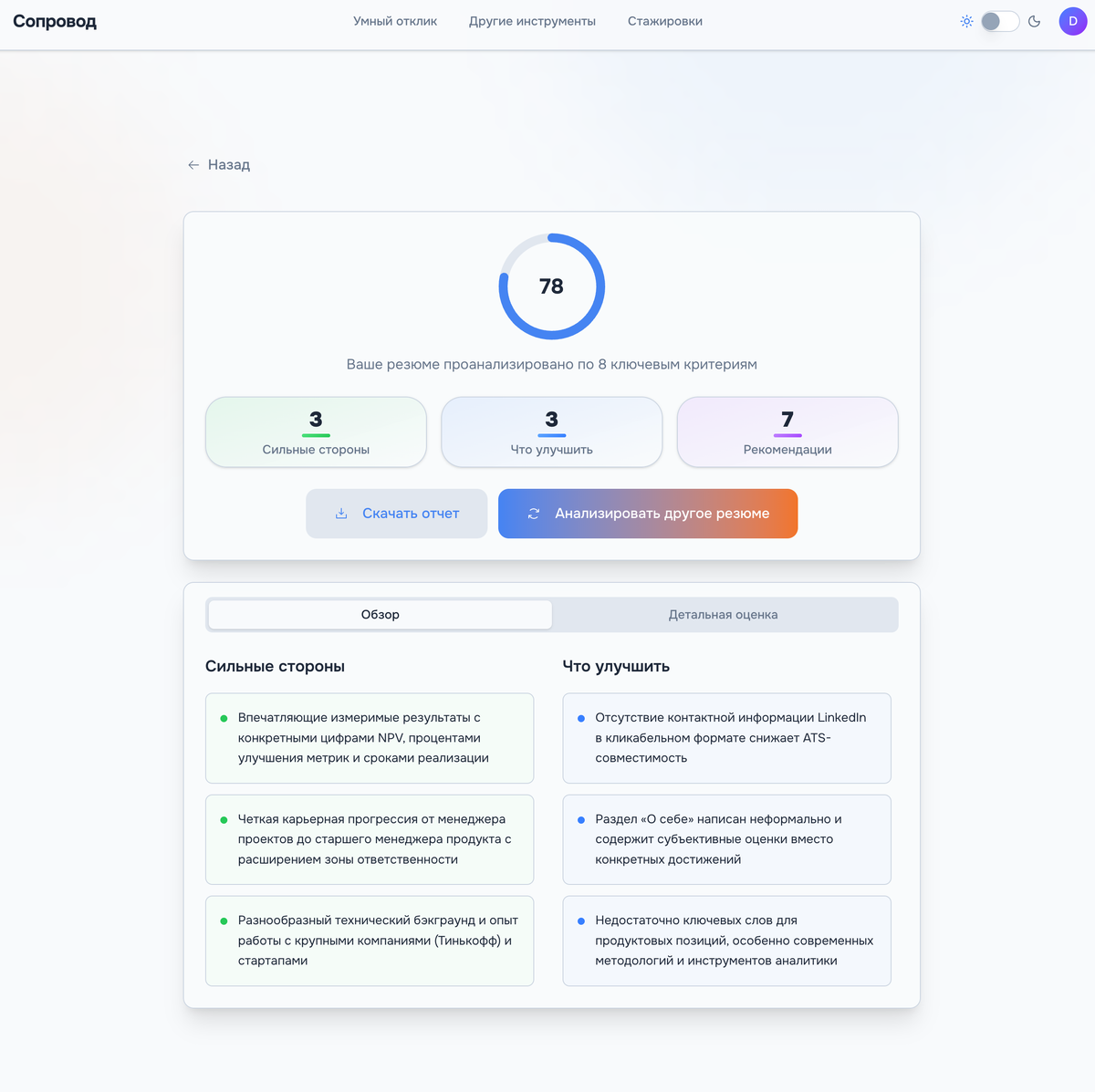The width and height of the screenshot is (1095, 1092).
Task: Switch to the Обзор tab
Action: (381, 615)
